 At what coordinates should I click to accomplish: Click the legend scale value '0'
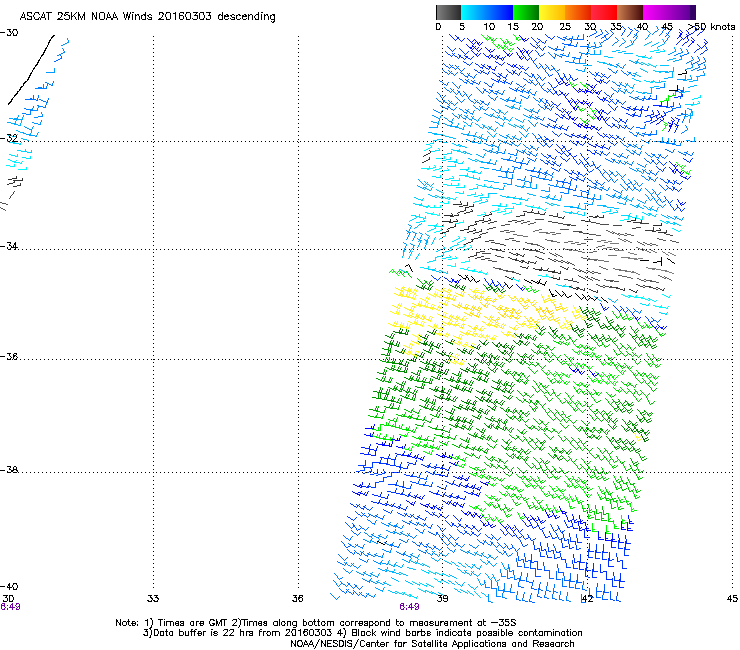[438, 27]
